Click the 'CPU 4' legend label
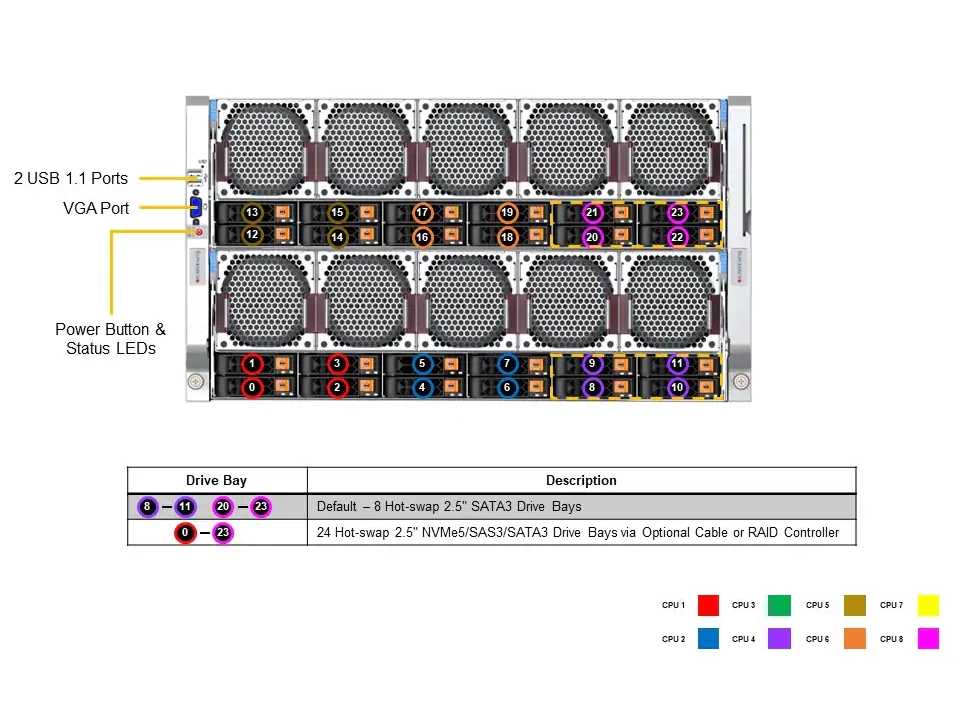Viewport: 960px width, 720px height. [x=744, y=639]
